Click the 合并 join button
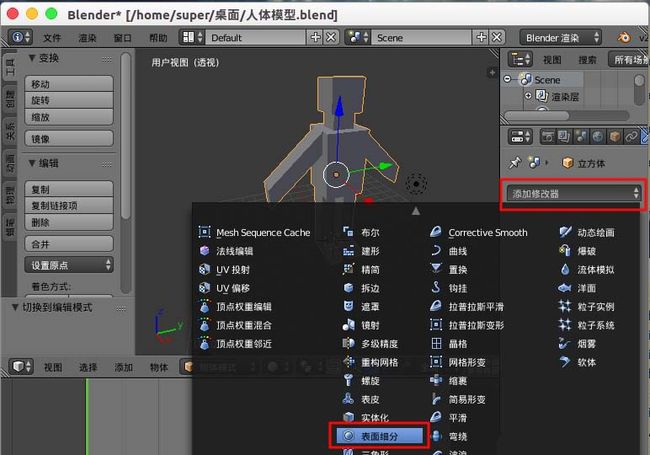Image resolution: width=650 pixels, height=455 pixels. click(69, 244)
